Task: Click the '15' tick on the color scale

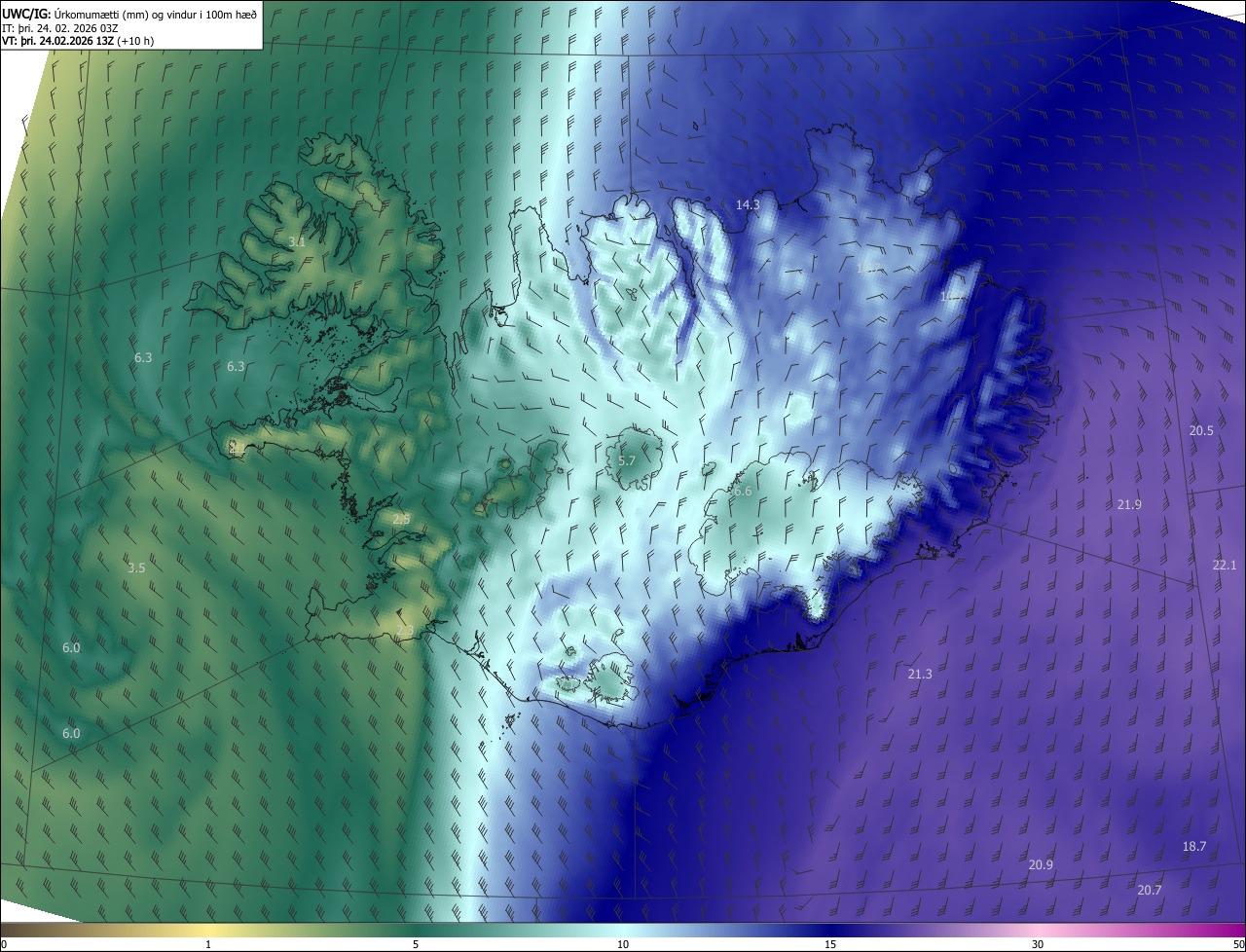Action: click(x=830, y=944)
